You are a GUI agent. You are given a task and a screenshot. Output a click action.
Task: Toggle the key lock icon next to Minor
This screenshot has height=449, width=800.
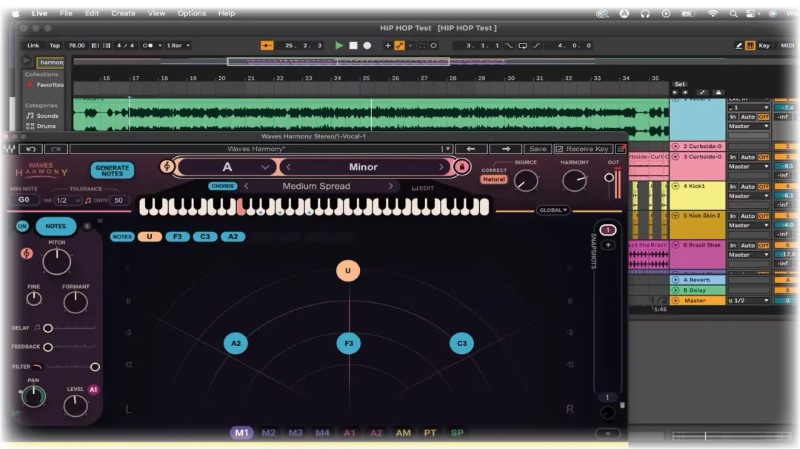tap(462, 167)
